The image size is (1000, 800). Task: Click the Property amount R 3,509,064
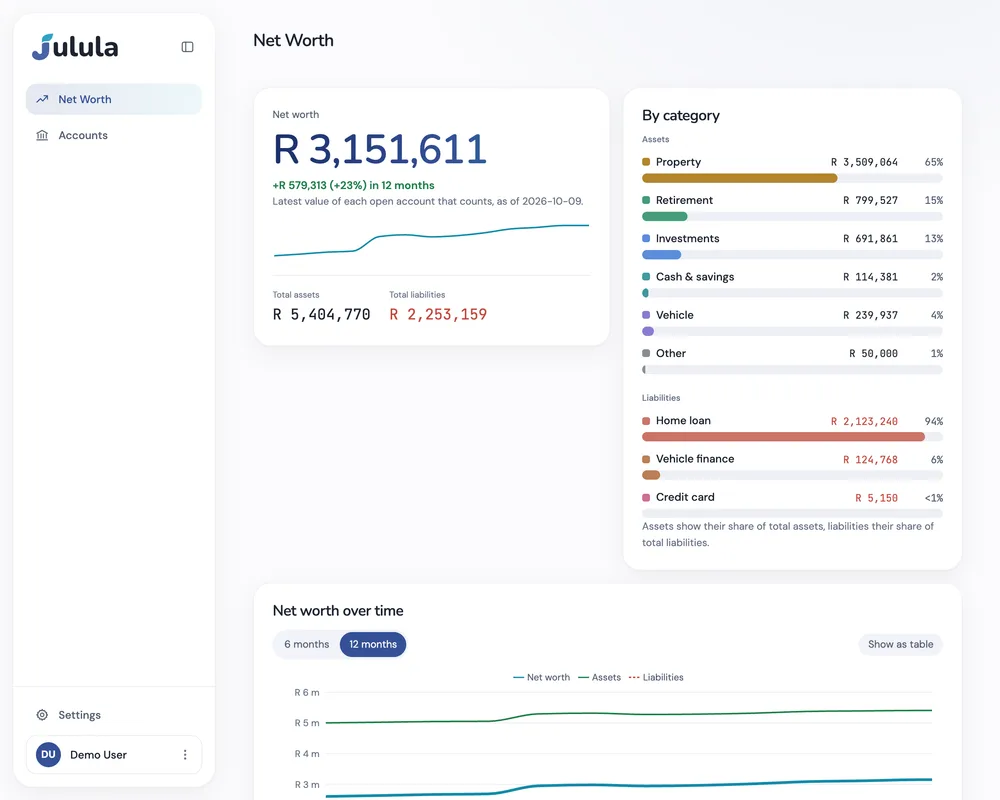click(x=864, y=162)
